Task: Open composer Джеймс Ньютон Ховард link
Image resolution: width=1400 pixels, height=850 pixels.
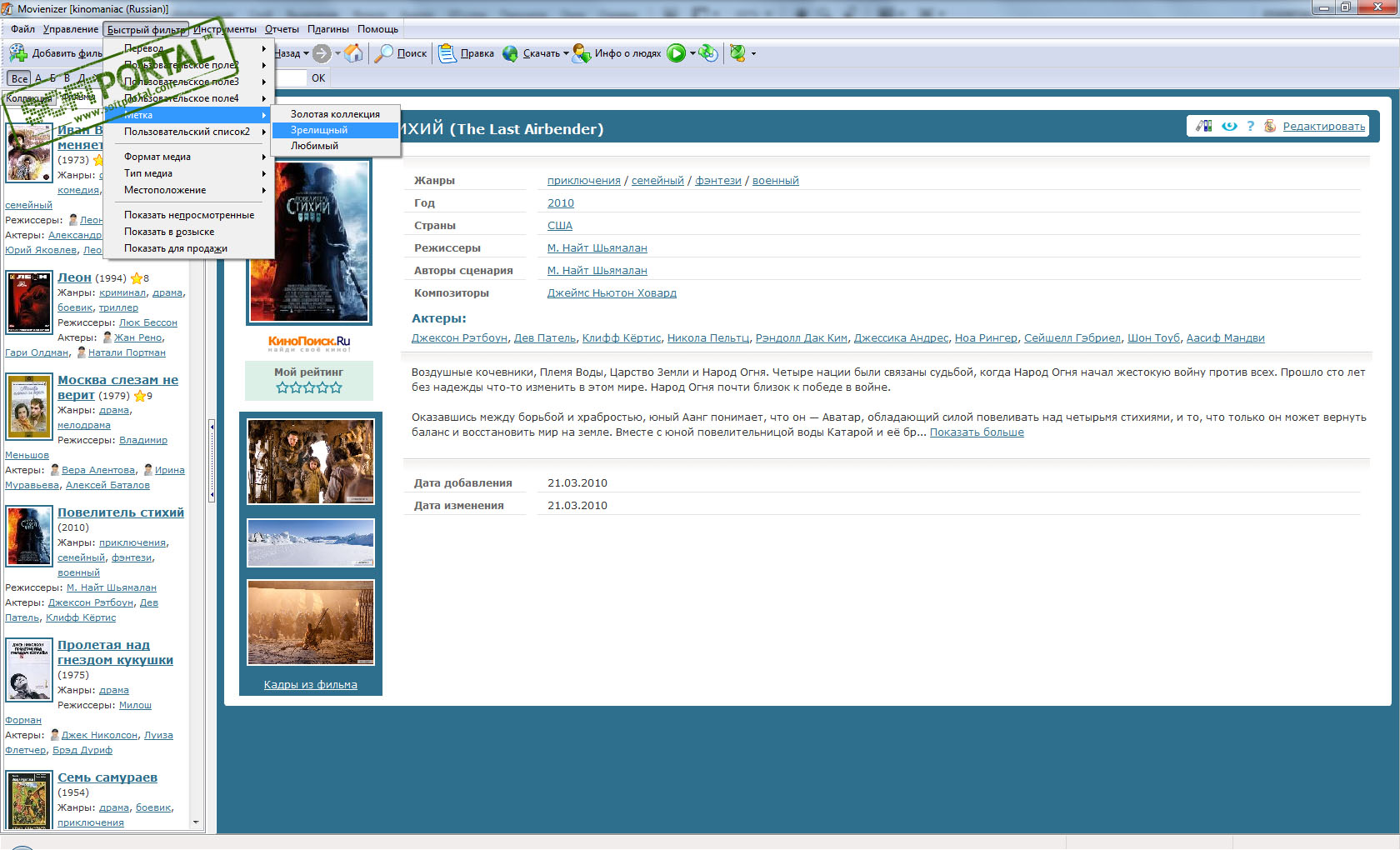Action: coord(612,293)
